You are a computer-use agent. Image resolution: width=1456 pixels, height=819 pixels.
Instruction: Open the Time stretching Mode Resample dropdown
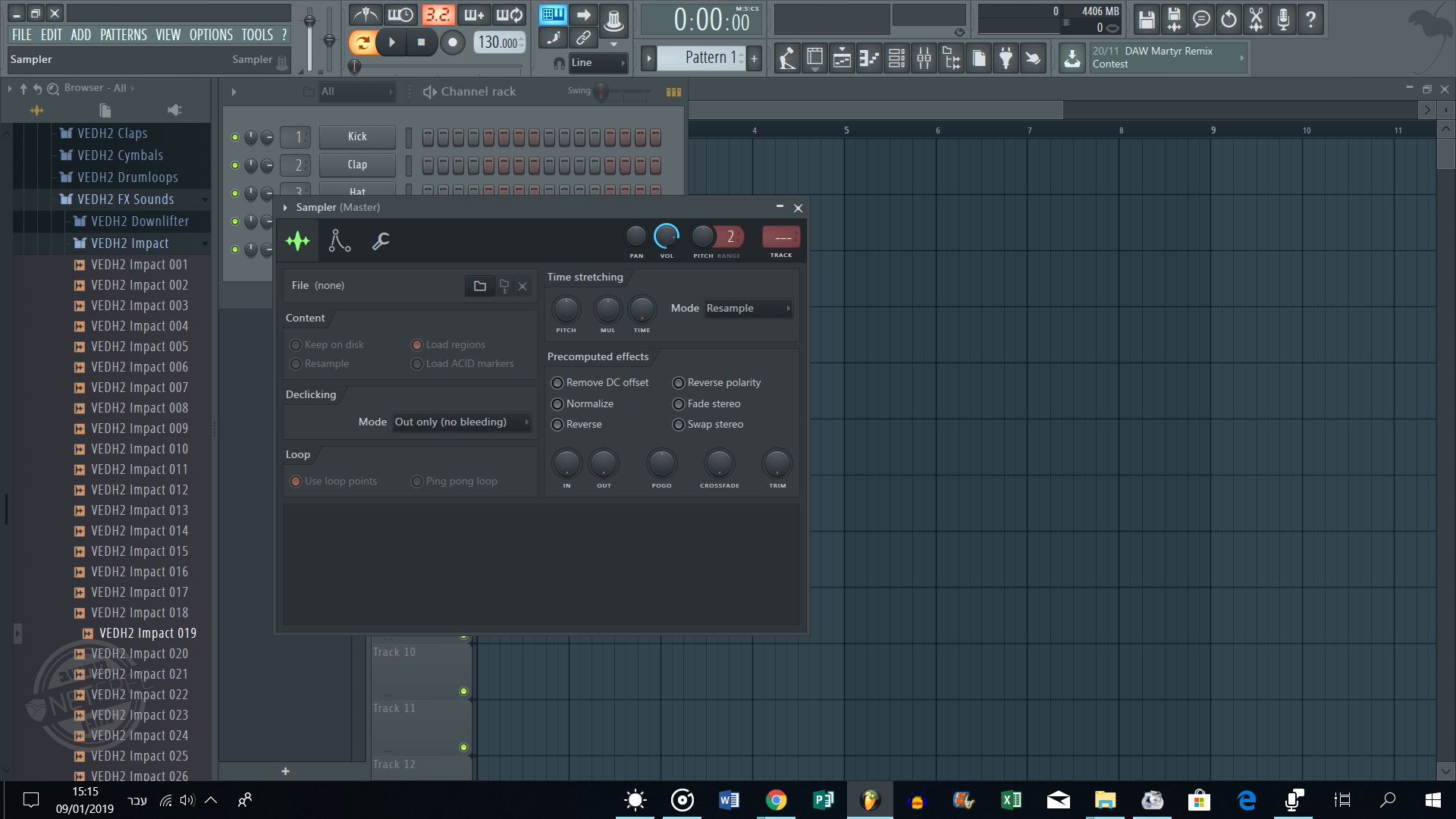(x=748, y=309)
